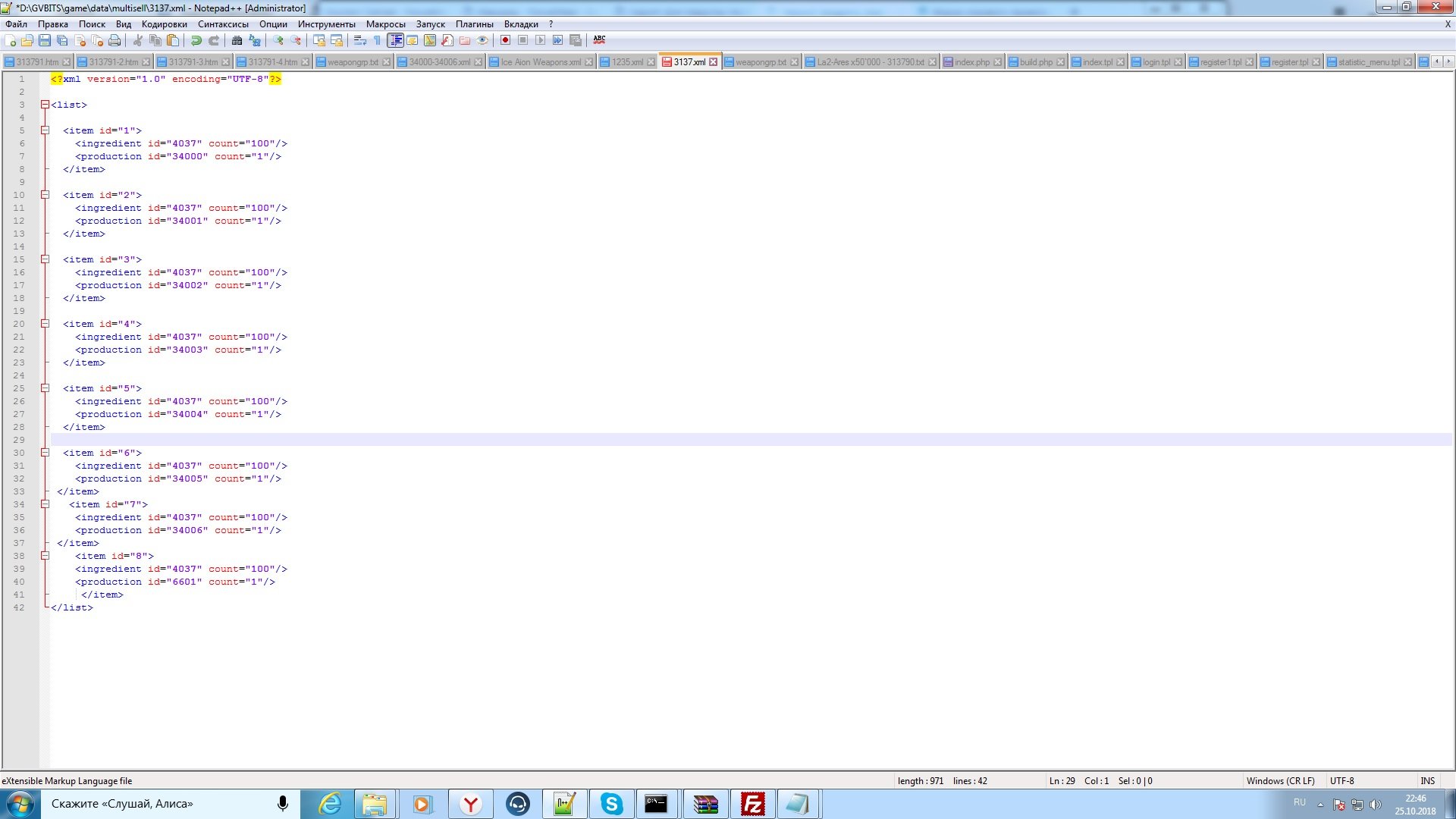Image resolution: width=1456 pixels, height=819 pixels.
Task: Switch to weapongrp.txt tab after 3137.xml
Action: (761, 62)
